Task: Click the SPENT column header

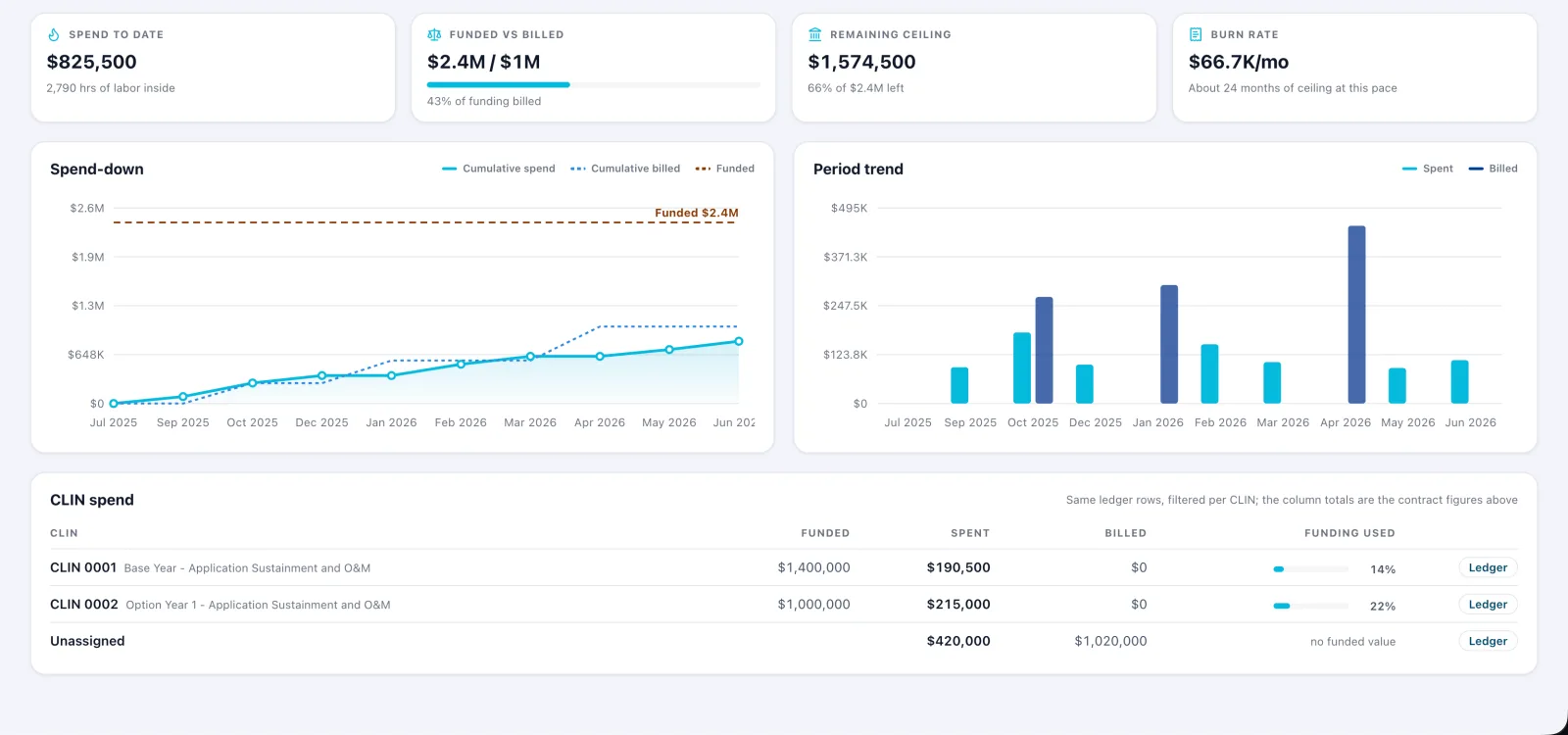Action: click(x=970, y=533)
